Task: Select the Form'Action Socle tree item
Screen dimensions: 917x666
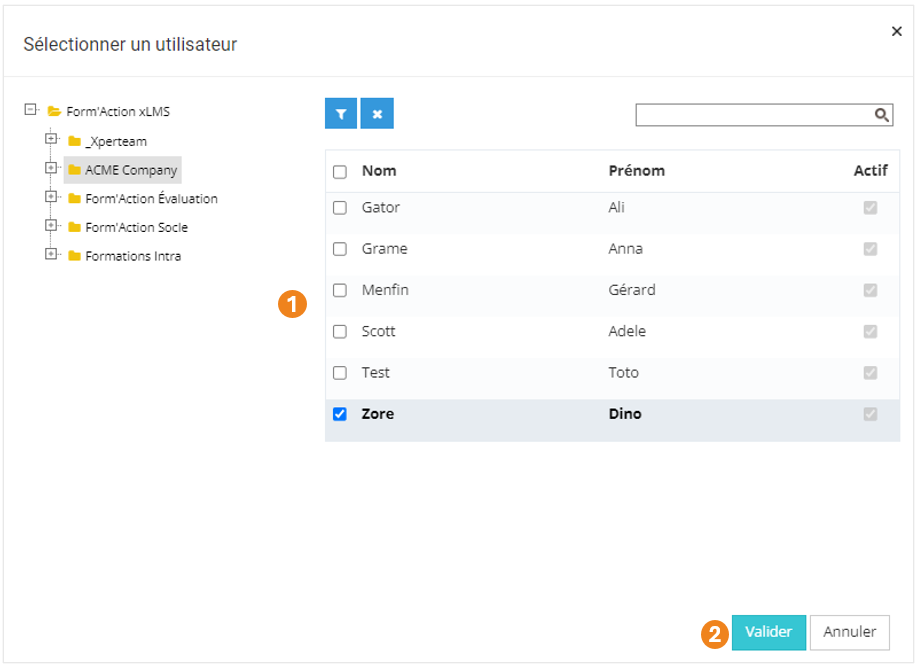Action: click(x=136, y=227)
